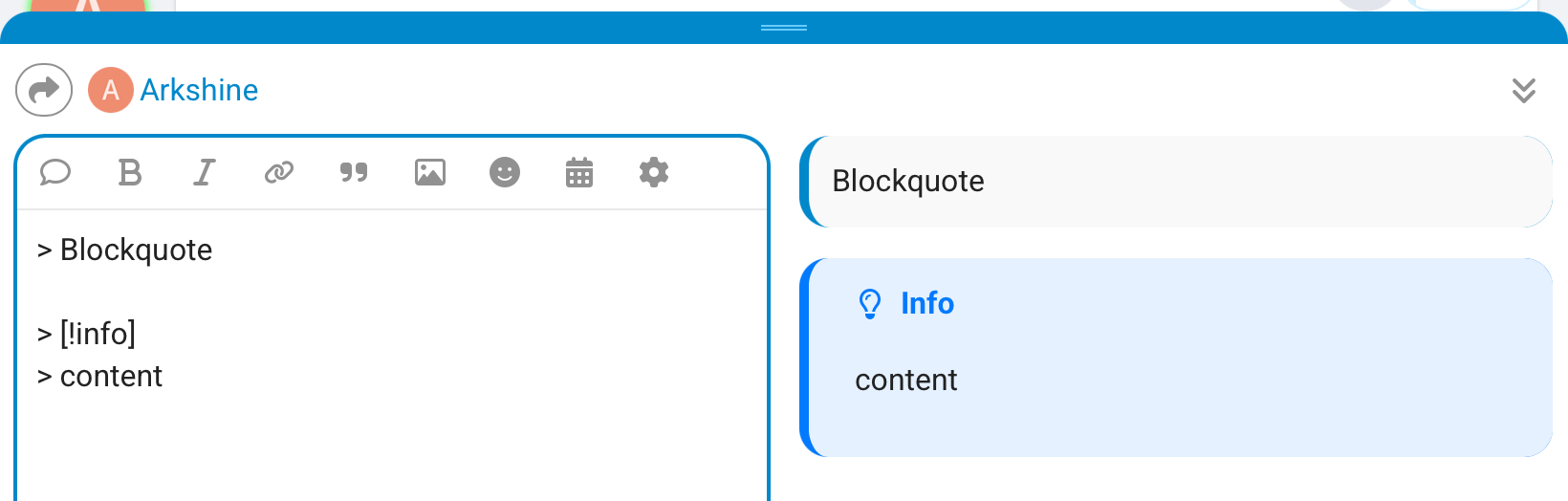Insert a hyperlink using the chain icon

point(279,173)
